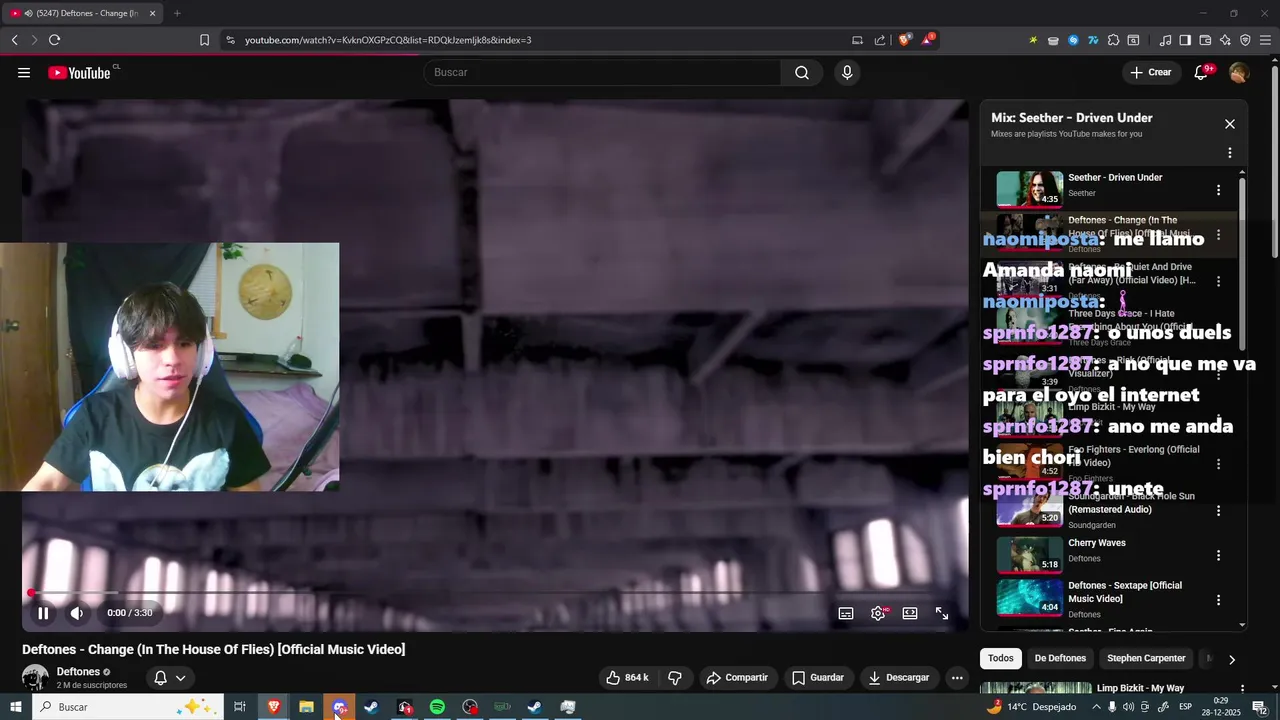The width and height of the screenshot is (1280, 720).
Task: Open the Windows Start menu
Action: point(15,707)
